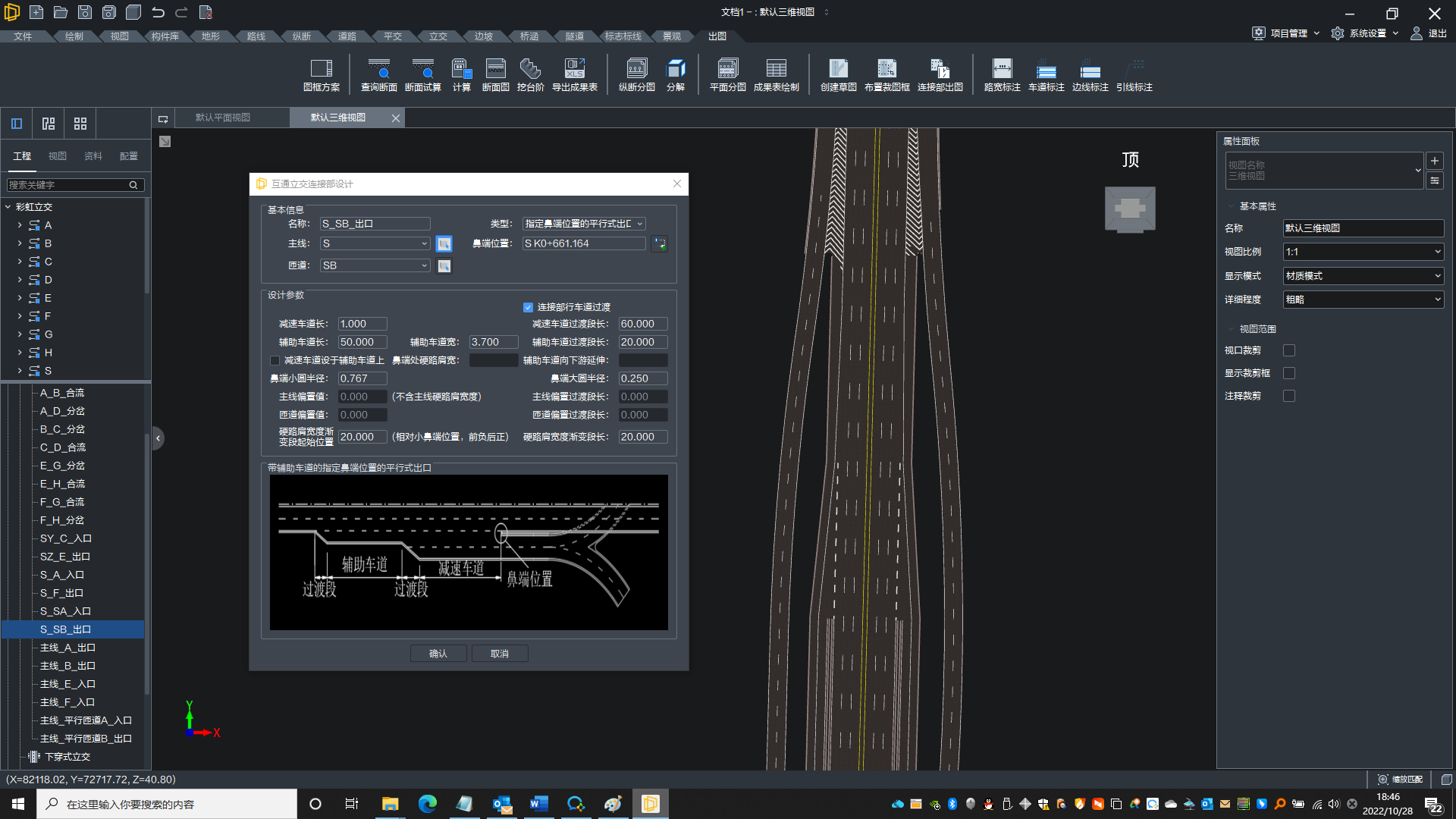Click the 路宽标注 annotation icon
The image size is (1456, 819).
click(1002, 74)
